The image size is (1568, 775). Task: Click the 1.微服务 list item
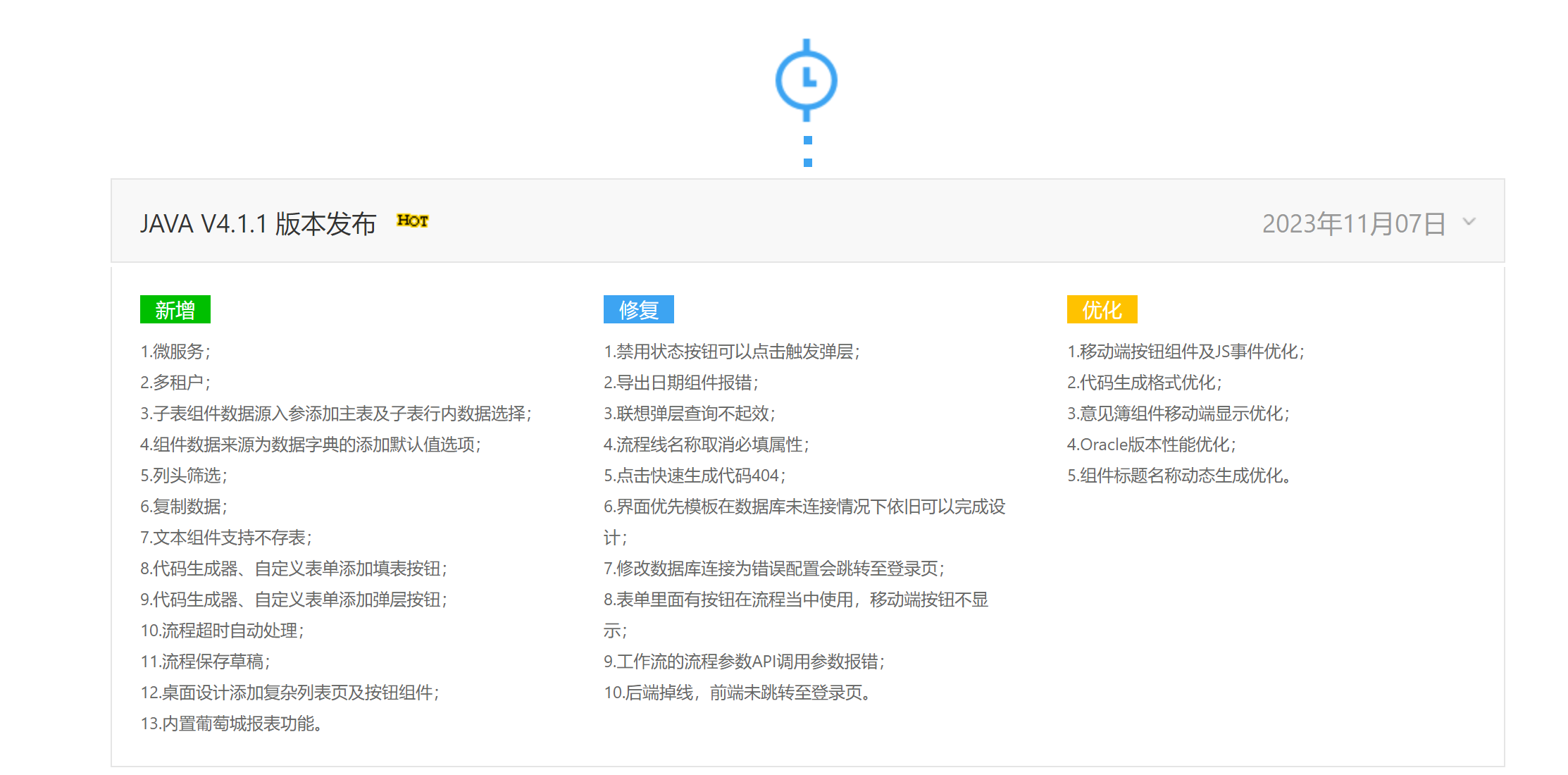click(x=175, y=352)
